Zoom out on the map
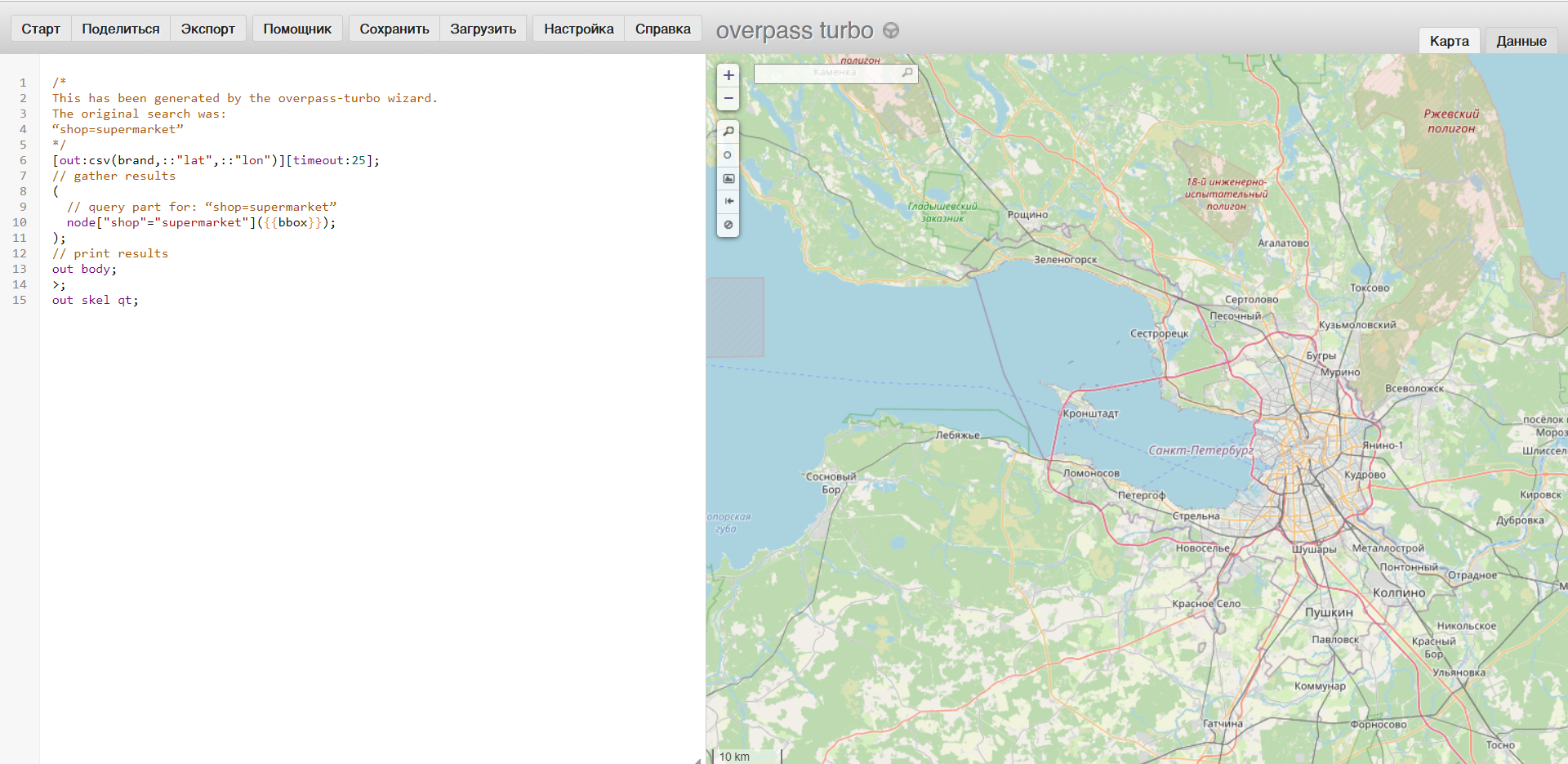This screenshot has width=1568, height=764. (x=728, y=99)
